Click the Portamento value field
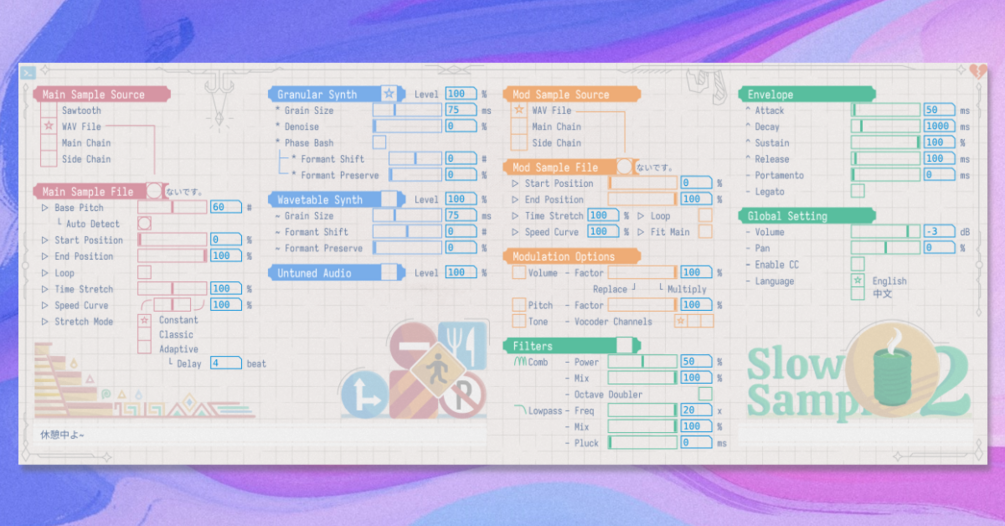The height and width of the screenshot is (526, 1005). coord(940,174)
